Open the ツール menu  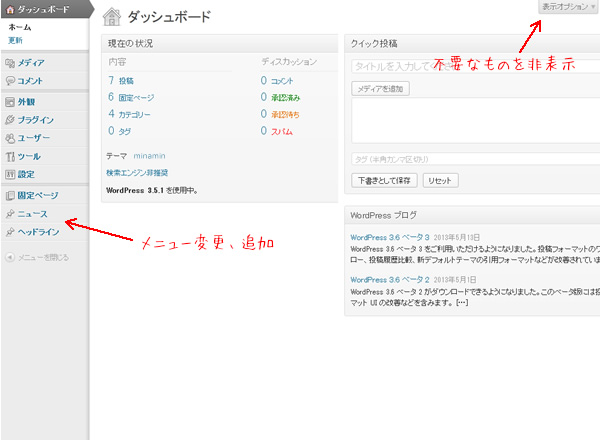[29, 156]
